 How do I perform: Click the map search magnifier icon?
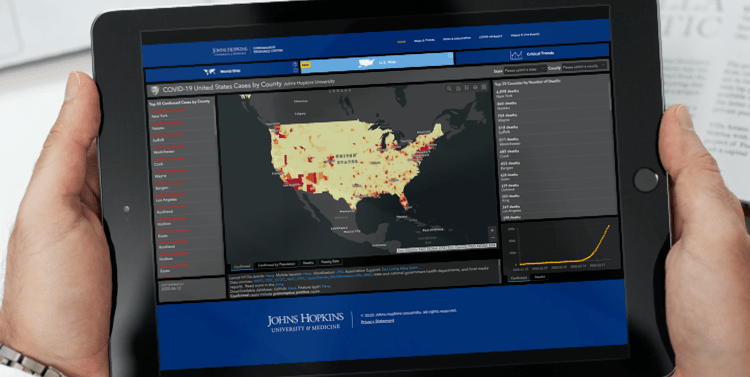[x=449, y=89]
